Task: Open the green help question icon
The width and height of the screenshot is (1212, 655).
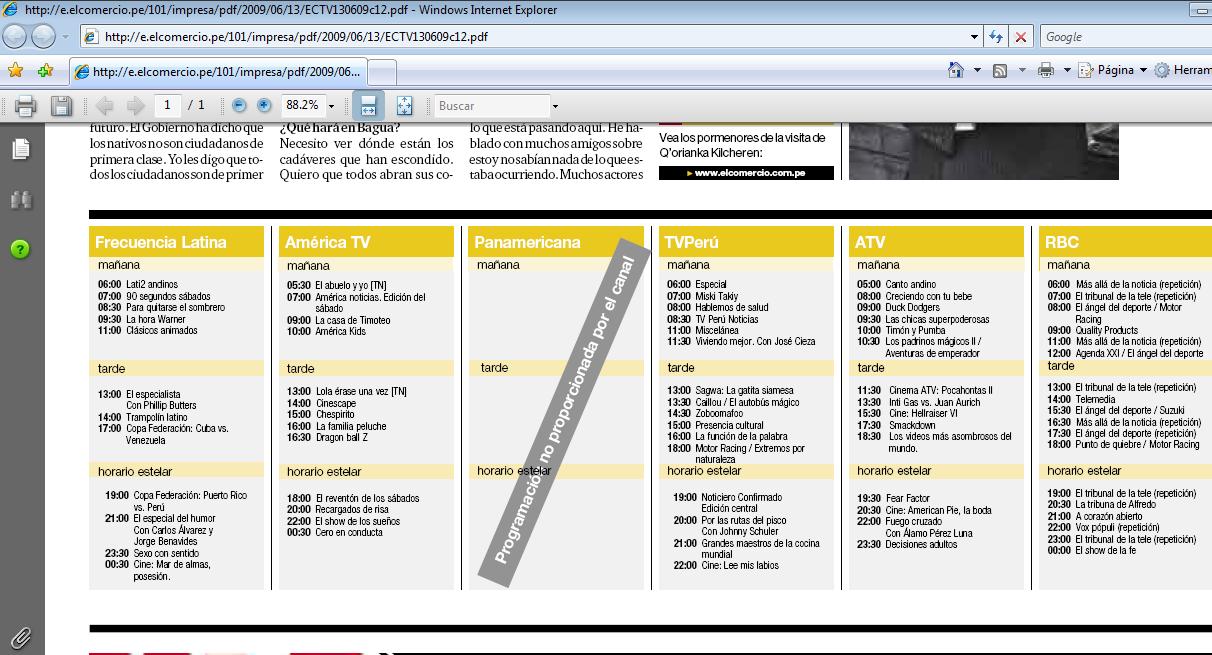Action: pyautogui.click(x=20, y=249)
